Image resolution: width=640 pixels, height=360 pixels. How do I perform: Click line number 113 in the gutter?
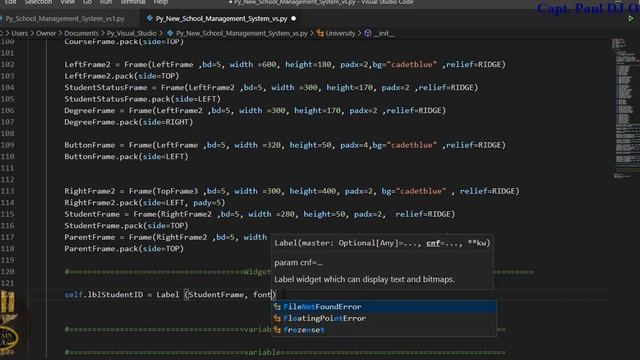click(7, 191)
